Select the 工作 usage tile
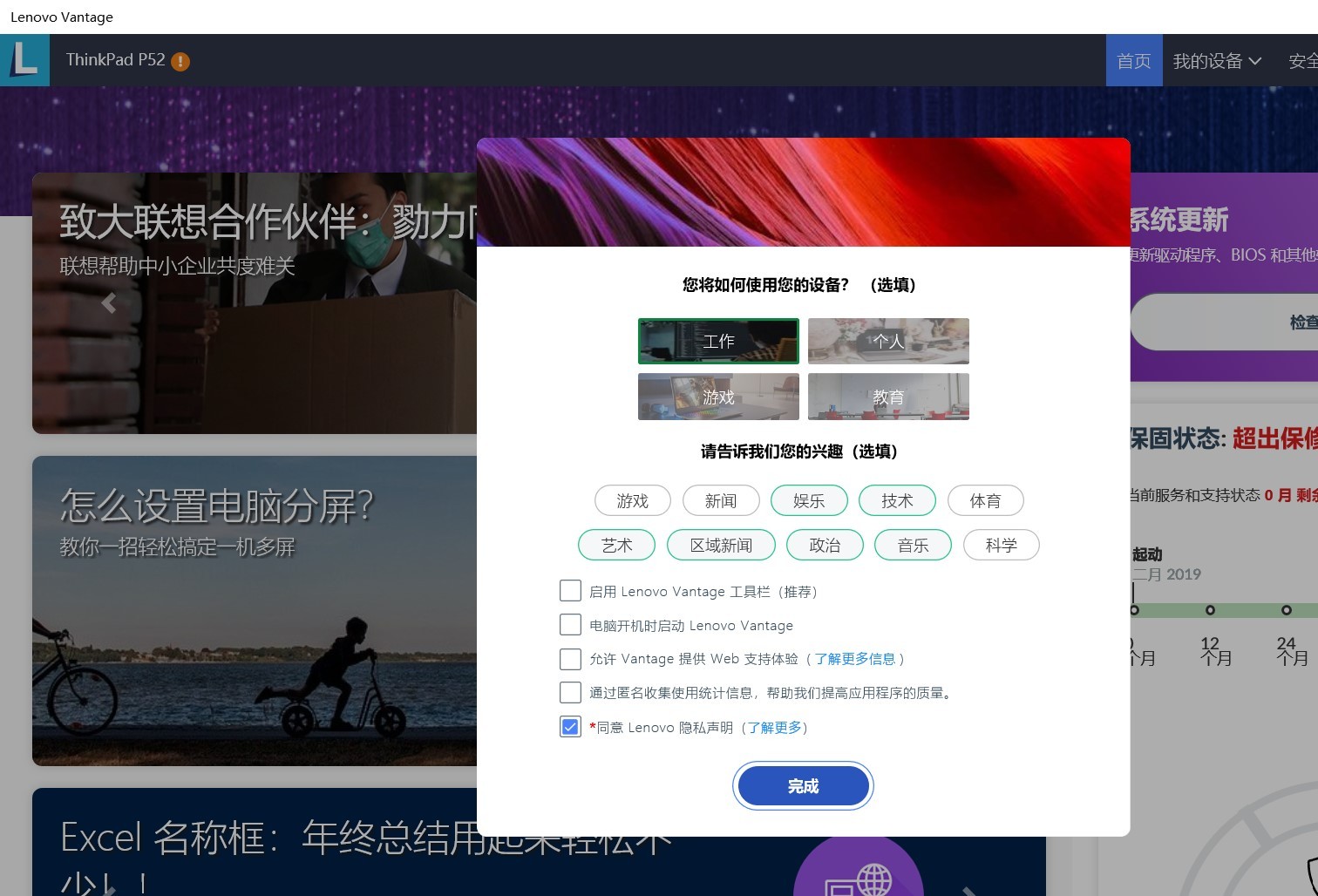The image size is (1318, 896). 718,341
